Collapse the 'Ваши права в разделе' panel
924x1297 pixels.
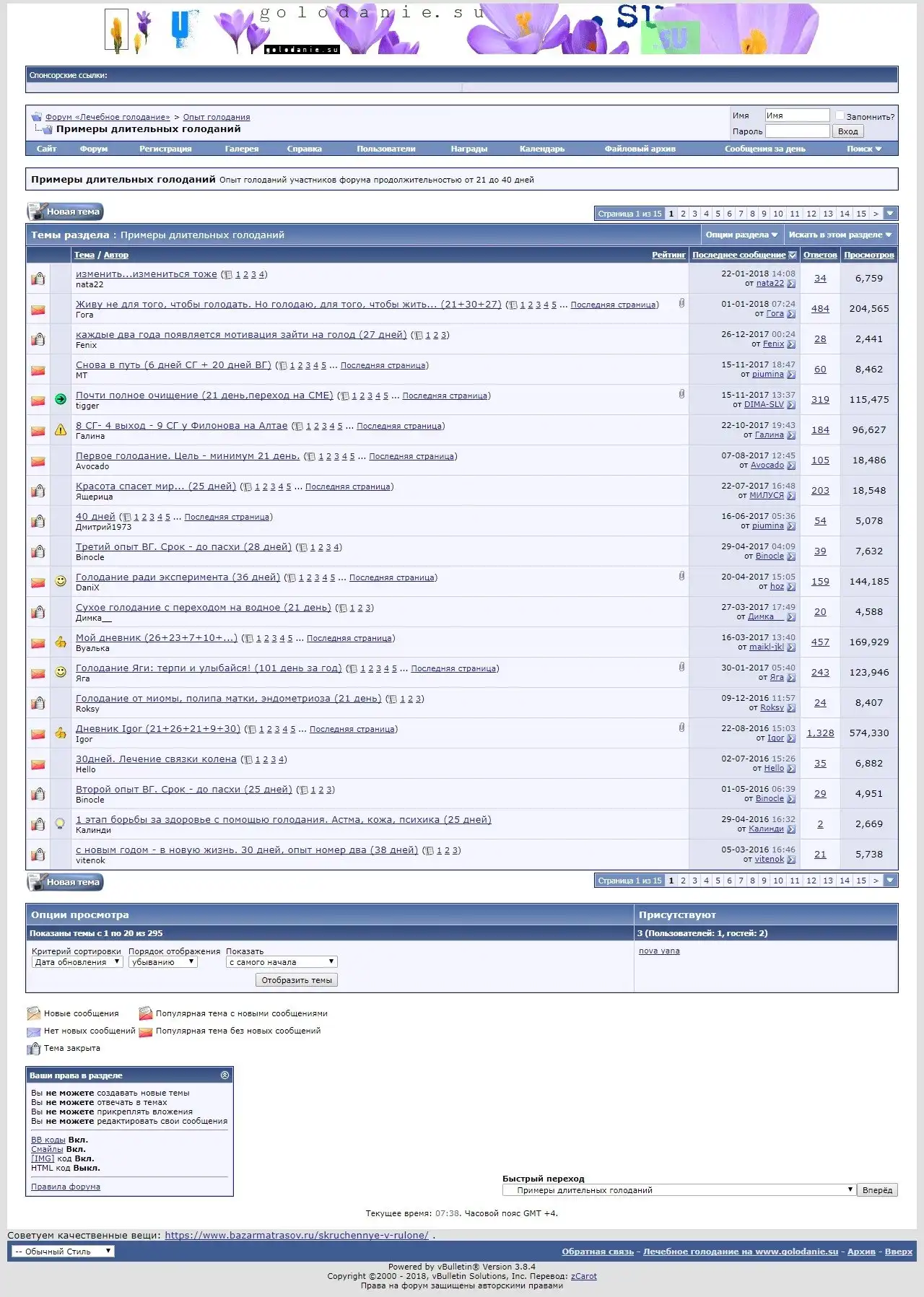tap(225, 1075)
